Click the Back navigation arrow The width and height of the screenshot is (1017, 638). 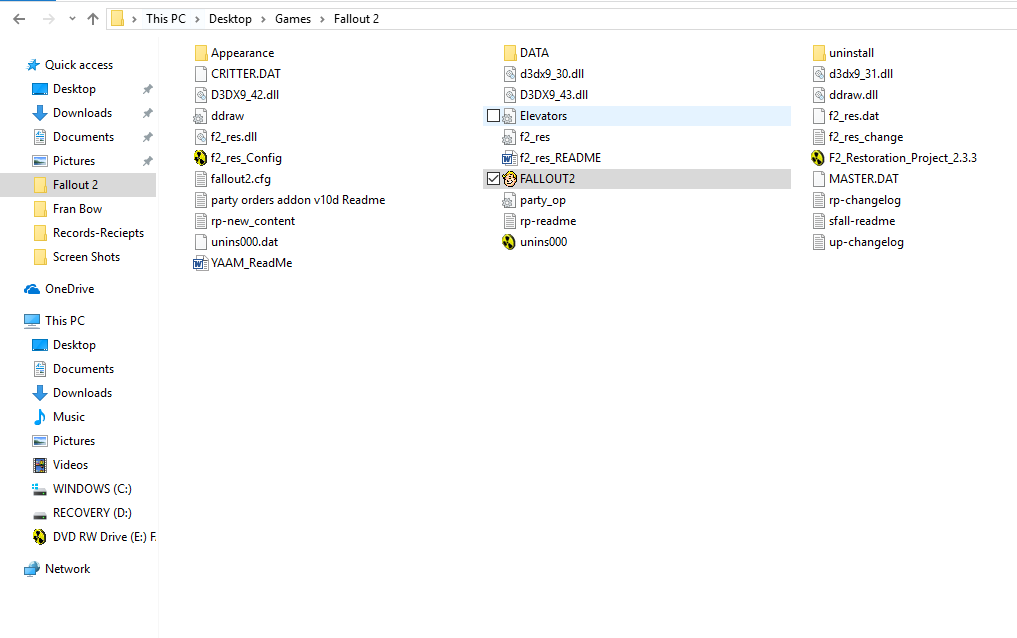pos(19,19)
